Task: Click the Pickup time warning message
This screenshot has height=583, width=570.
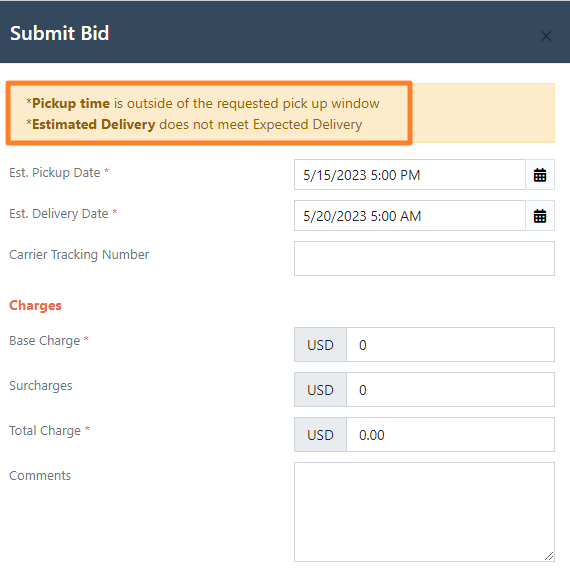Action: point(203,103)
